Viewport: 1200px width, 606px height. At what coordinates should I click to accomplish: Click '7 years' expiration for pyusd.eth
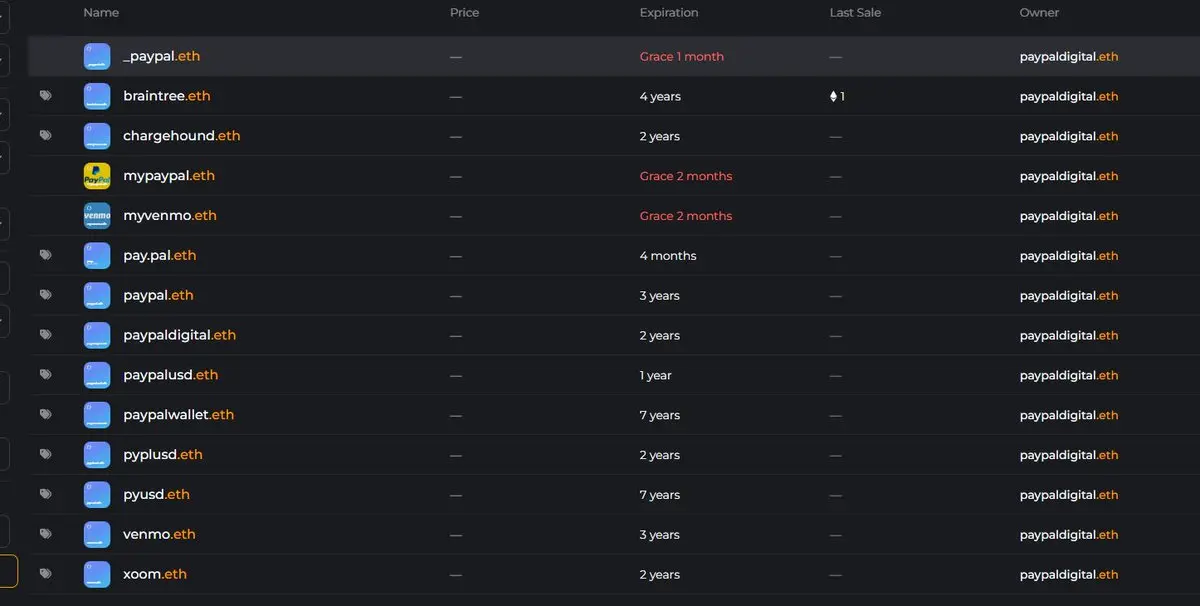click(659, 495)
